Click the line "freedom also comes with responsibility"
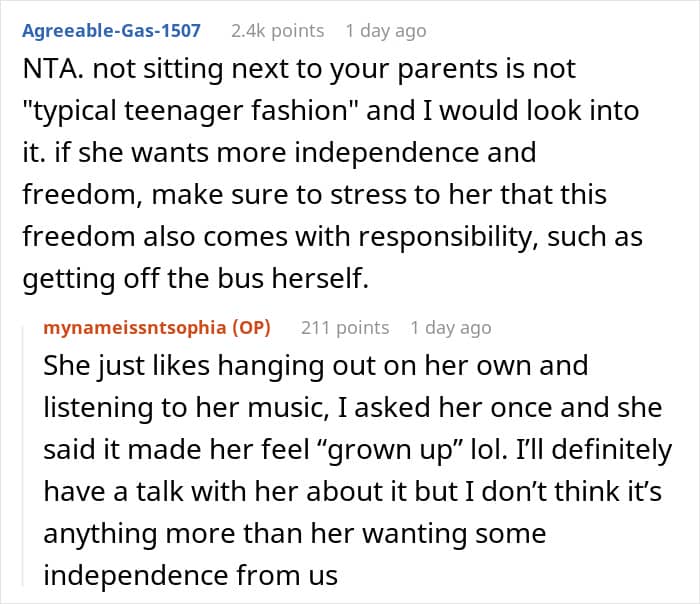The width and height of the screenshot is (700, 604). 333,237
